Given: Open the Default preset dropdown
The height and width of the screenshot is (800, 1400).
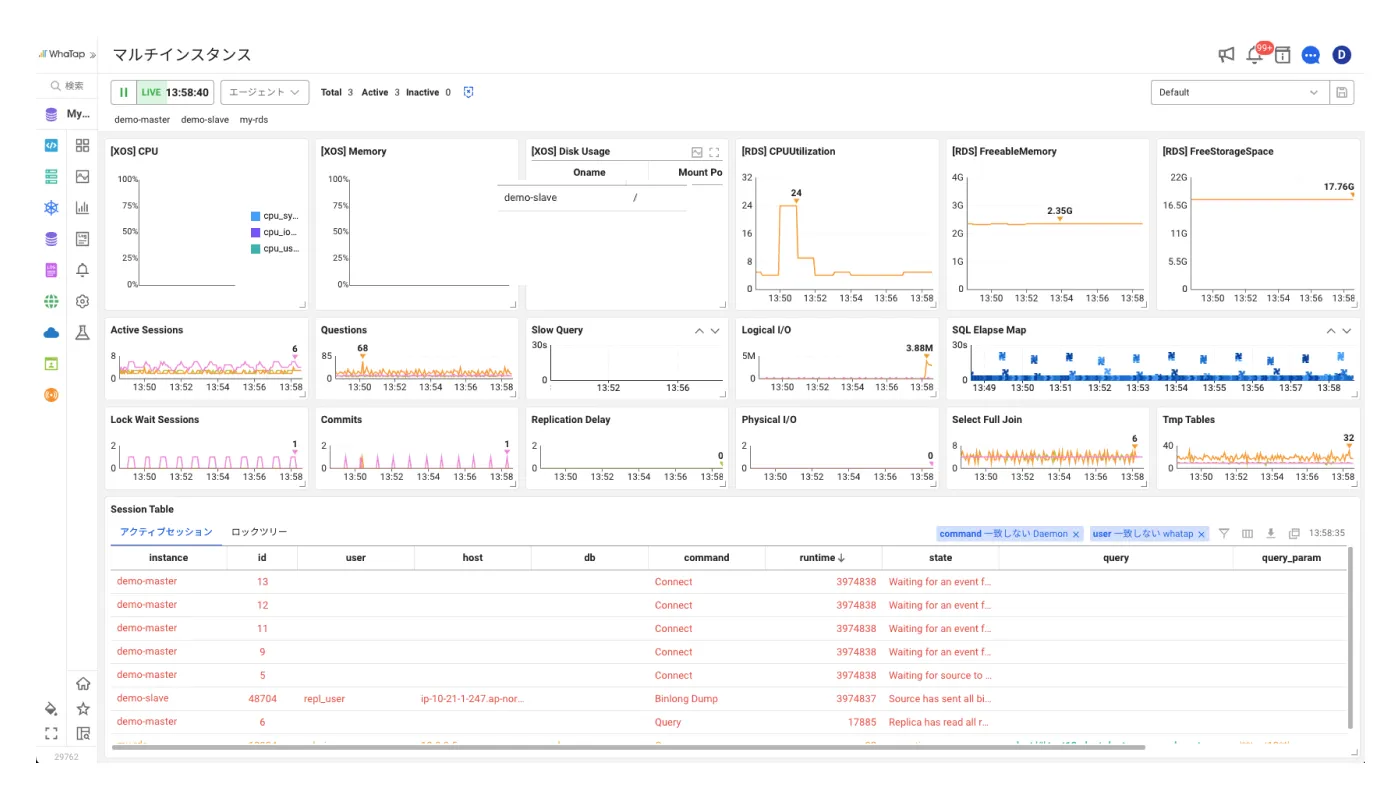Looking at the screenshot, I should click(1240, 92).
